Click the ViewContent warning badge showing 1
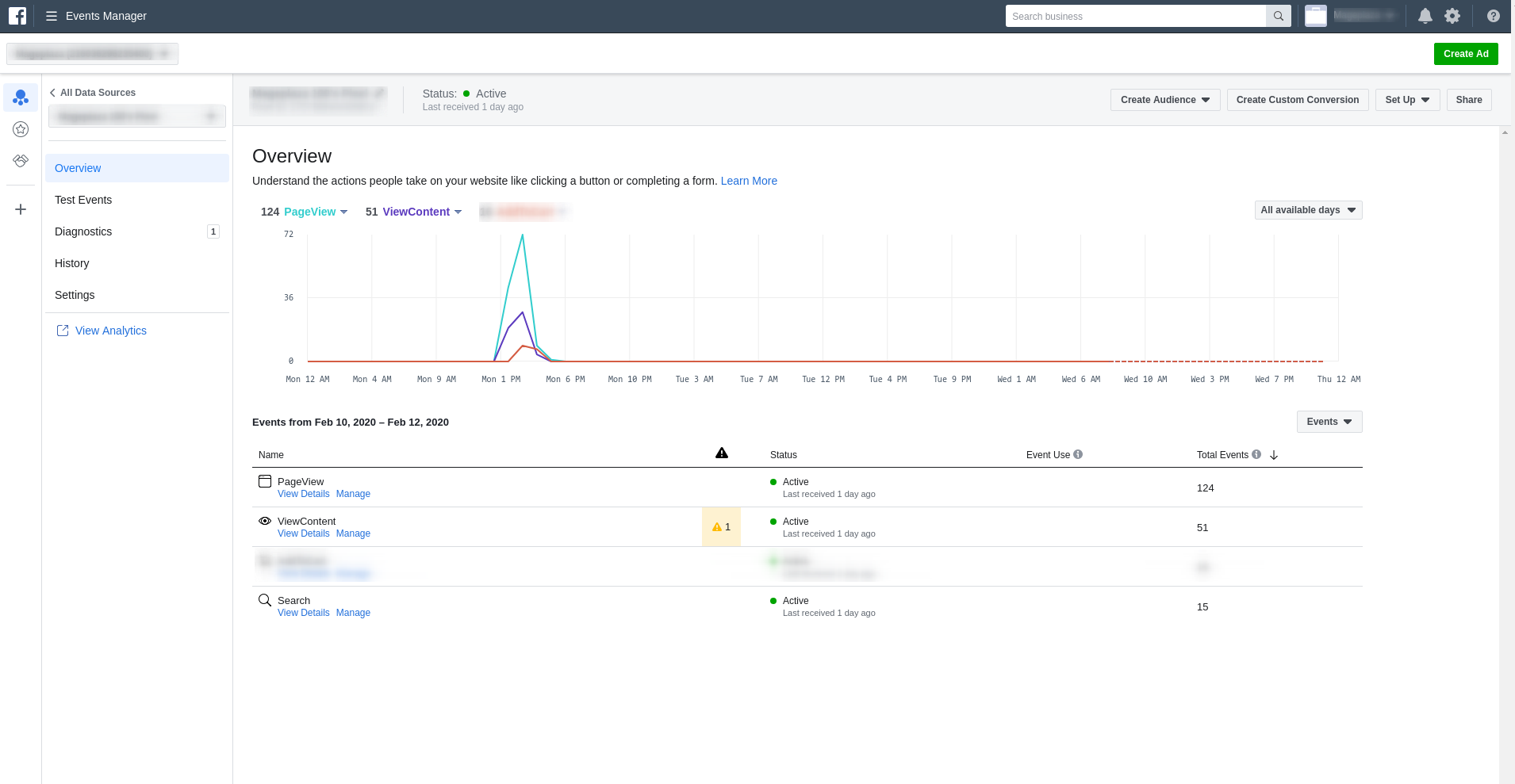 [721, 527]
